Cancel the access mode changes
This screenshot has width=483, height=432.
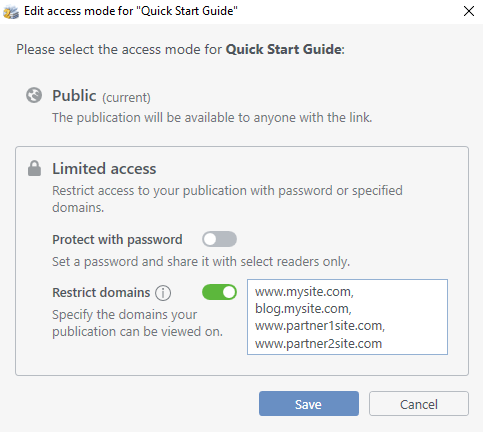(x=419, y=404)
